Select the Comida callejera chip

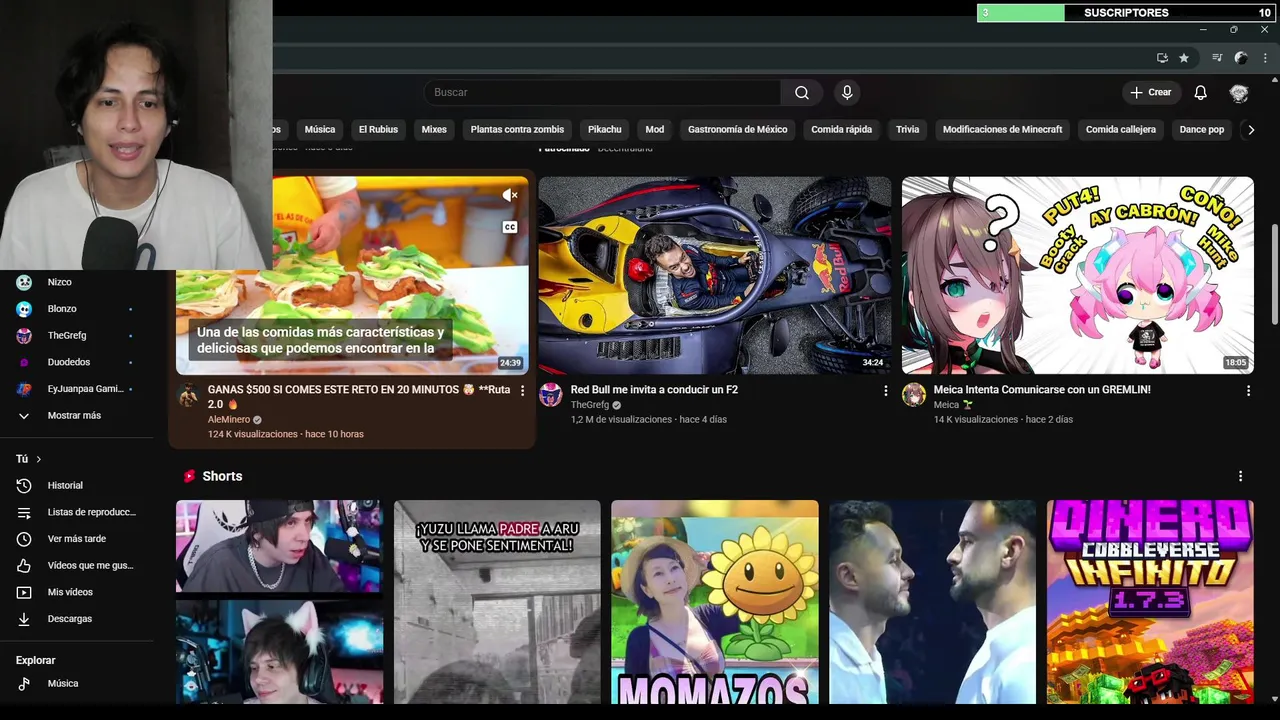[1120, 129]
